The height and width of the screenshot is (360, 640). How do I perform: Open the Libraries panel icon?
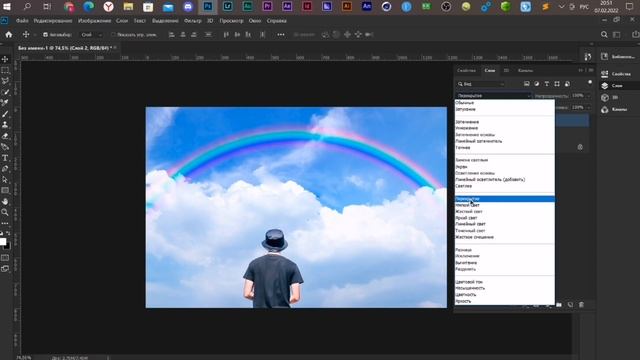tap(604, 57)
